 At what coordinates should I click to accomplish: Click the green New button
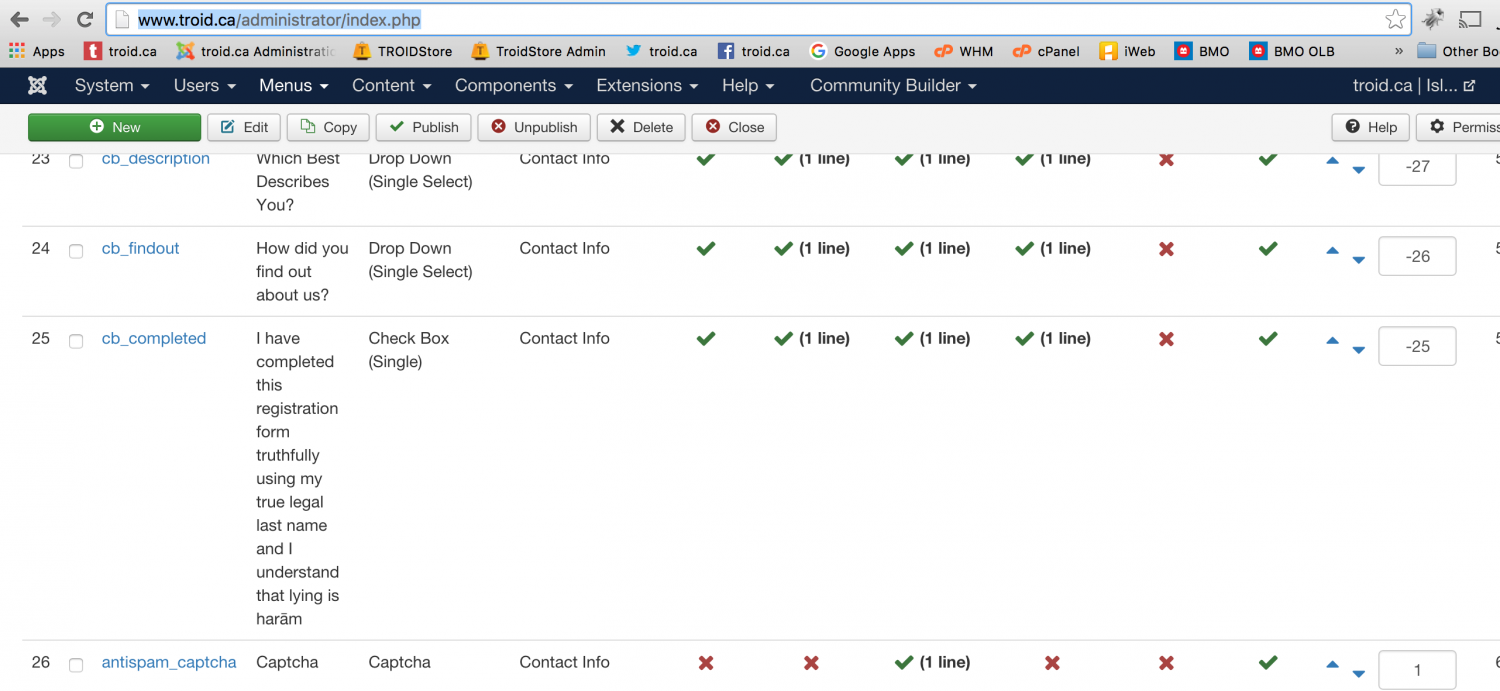114,127
